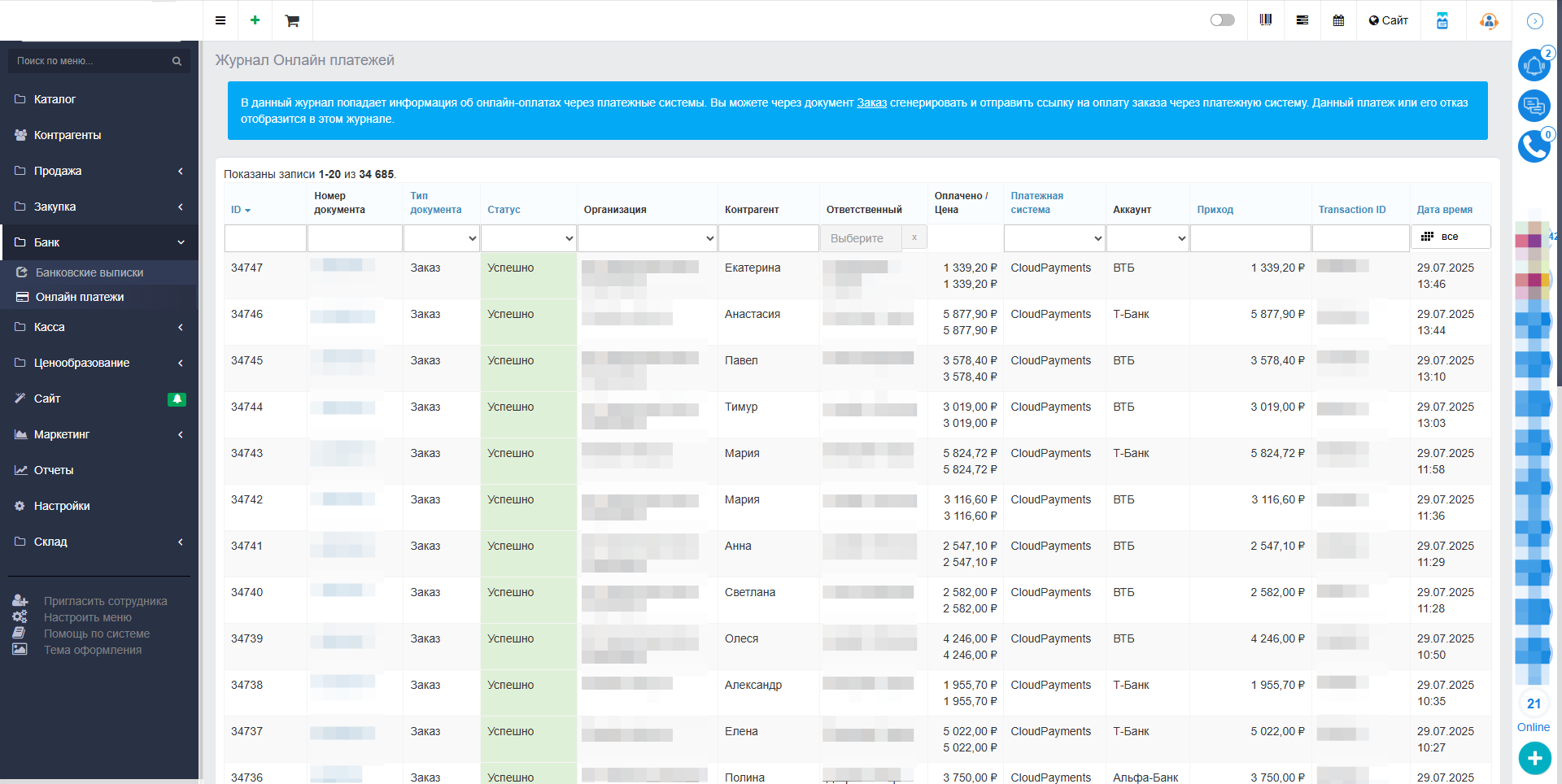Sort by Приход column header

point(1215,210)
